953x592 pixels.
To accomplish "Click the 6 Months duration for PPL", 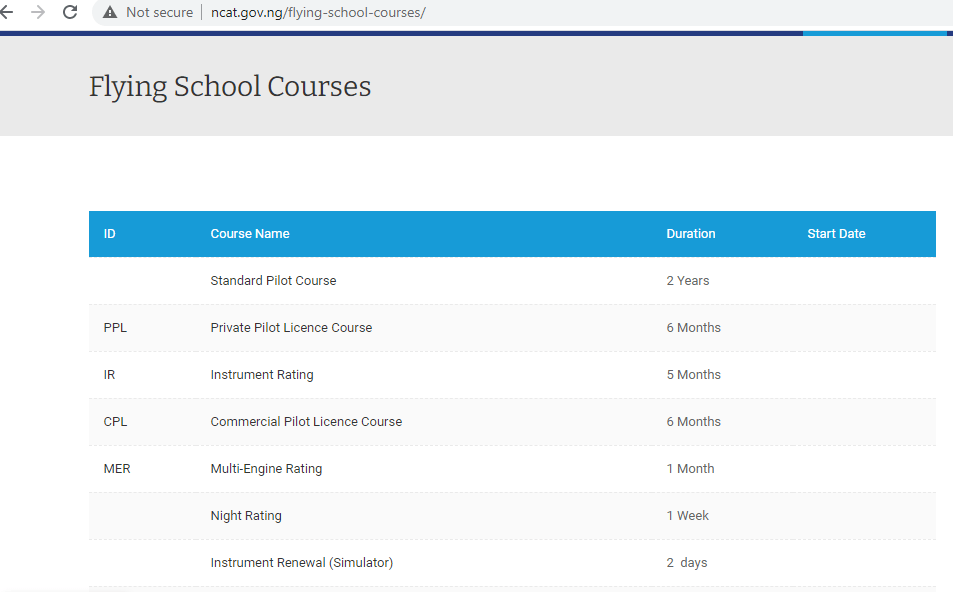I will point(693,328).
